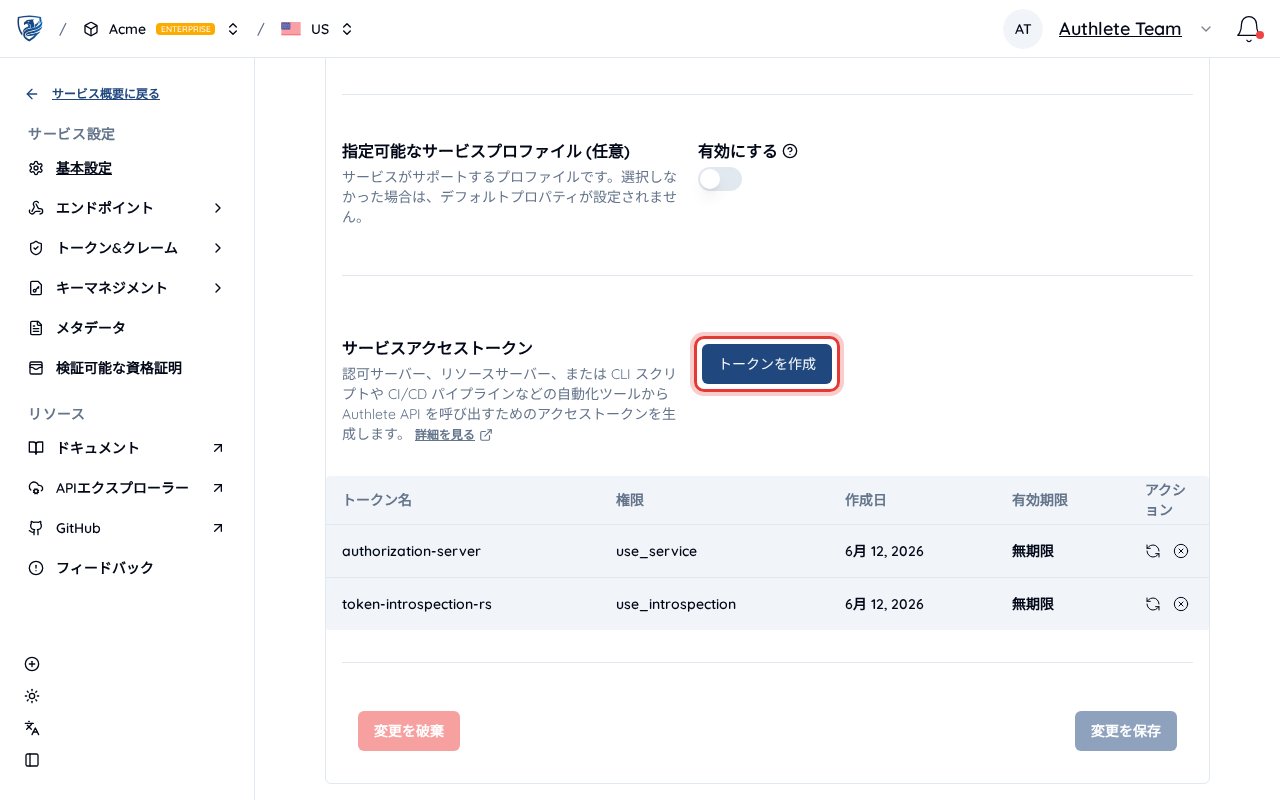Toggle the light/dark theme sun icon
1280x800 pixels.
click(x=32, y=696)
